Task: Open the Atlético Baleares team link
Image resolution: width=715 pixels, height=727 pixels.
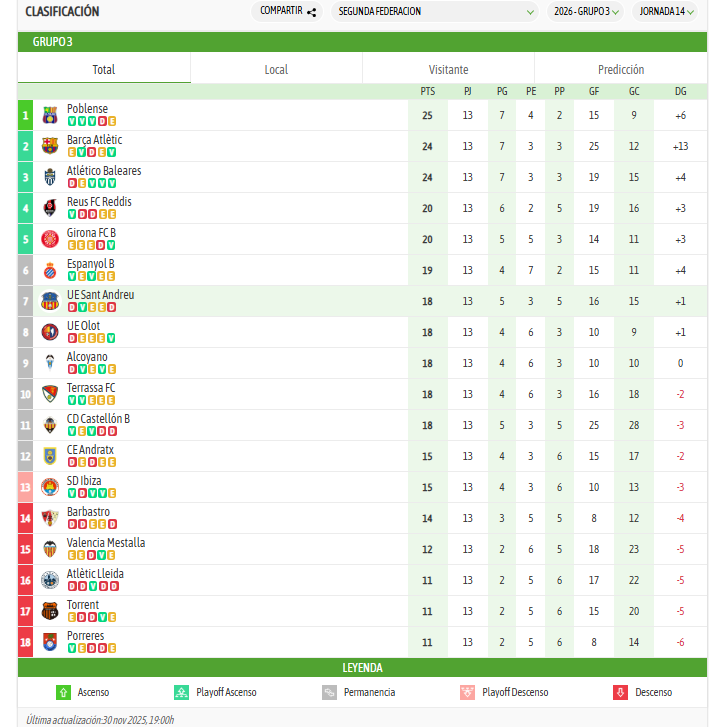Action: [x=104, y=171]
